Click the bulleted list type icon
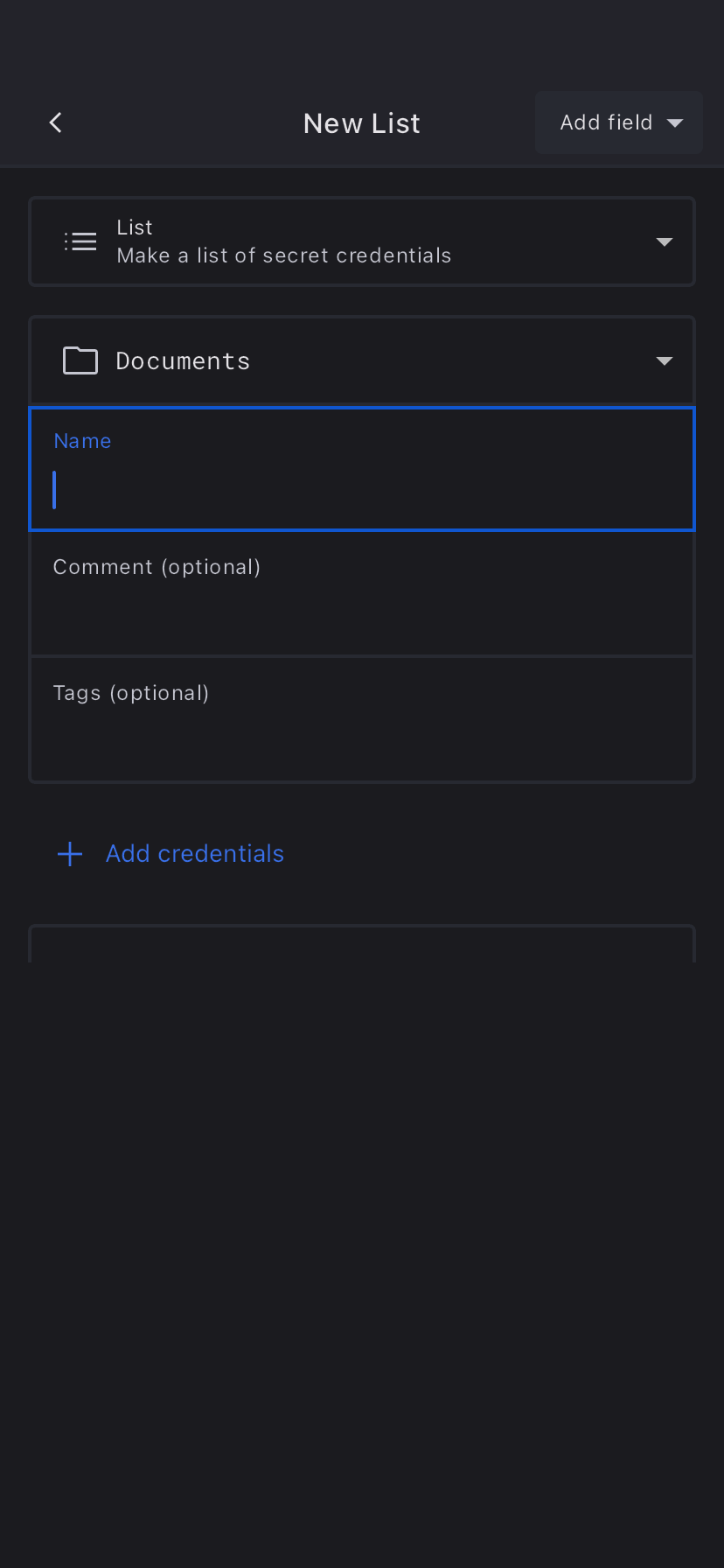Screen dimensions: 724x1568 pyautogui.click(x=80, y=241)
